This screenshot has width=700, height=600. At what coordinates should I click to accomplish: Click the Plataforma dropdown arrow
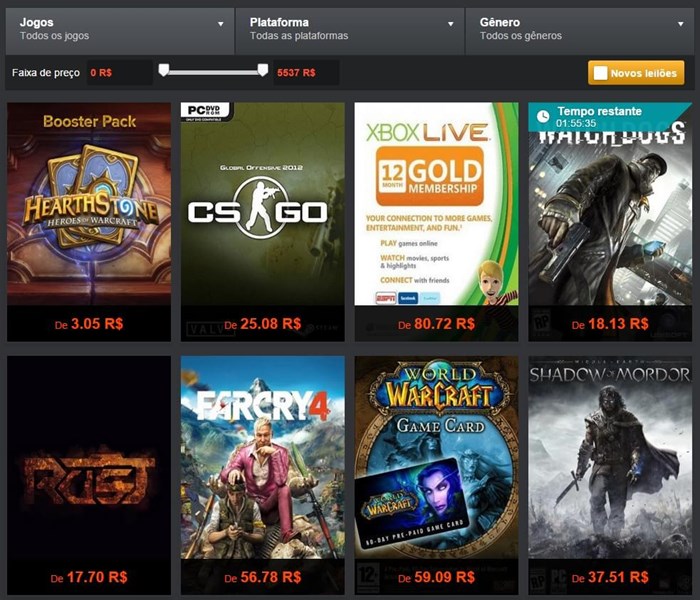click(451, 24)
